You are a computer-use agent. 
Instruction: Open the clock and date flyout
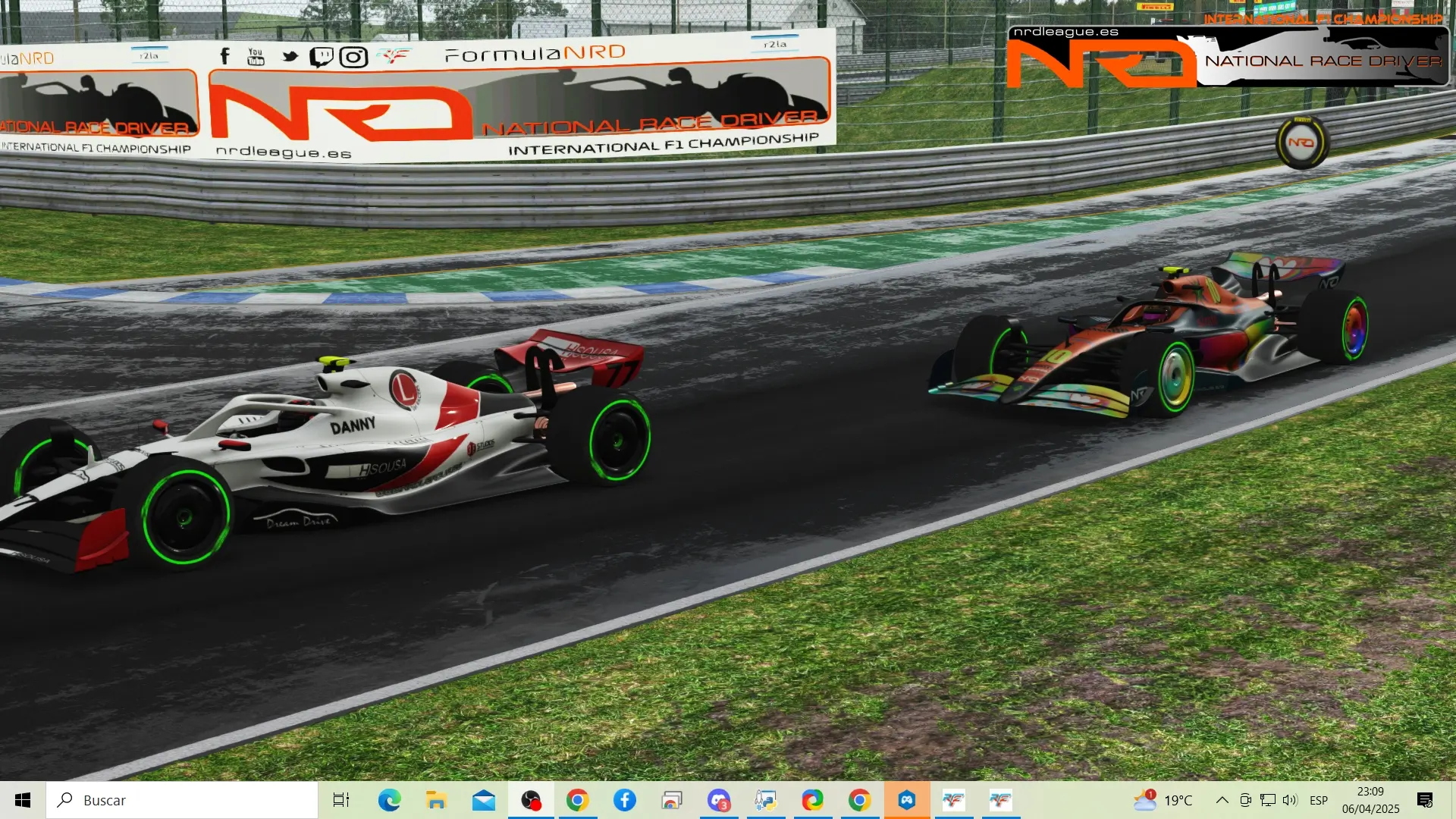pyautogui.click(x=1370, y=800)
